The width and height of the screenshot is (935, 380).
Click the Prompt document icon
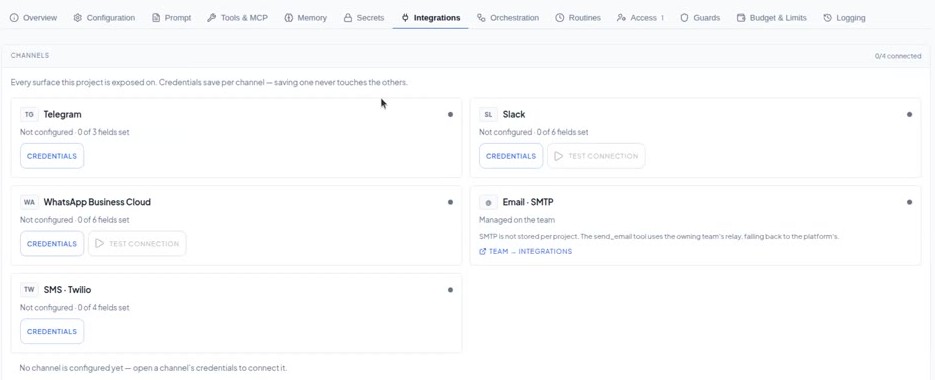(156, 18)
